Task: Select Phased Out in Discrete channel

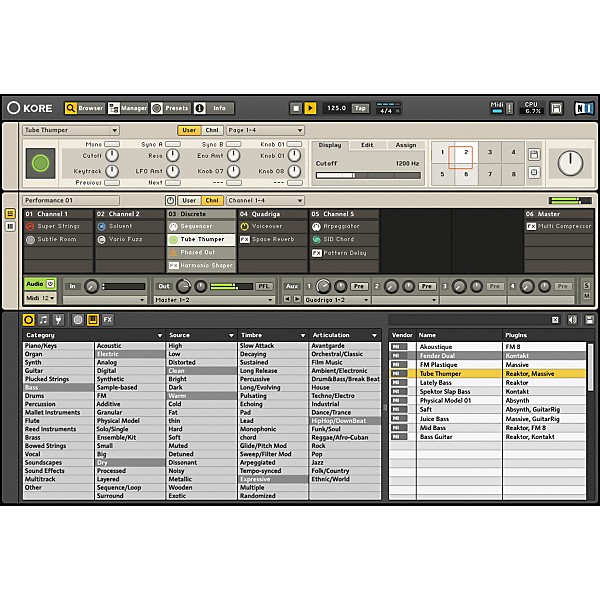Action: (201, 253)
